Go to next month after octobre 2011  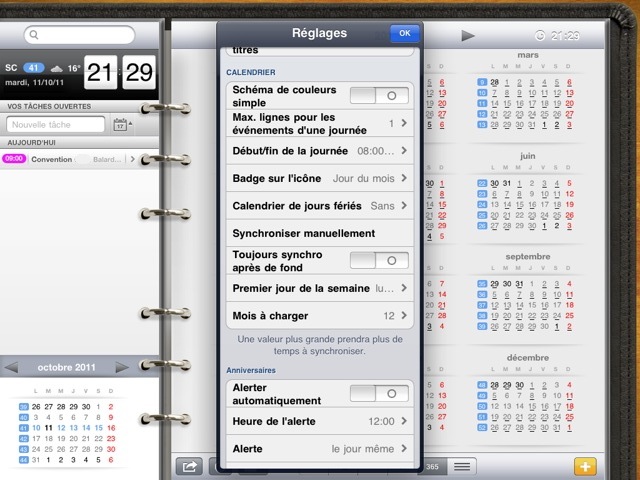click(123, 367)
